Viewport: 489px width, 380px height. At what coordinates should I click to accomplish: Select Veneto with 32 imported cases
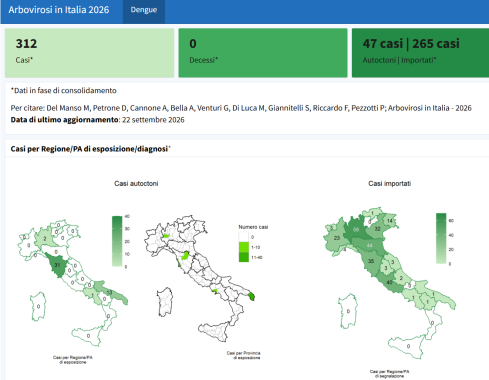377,229
